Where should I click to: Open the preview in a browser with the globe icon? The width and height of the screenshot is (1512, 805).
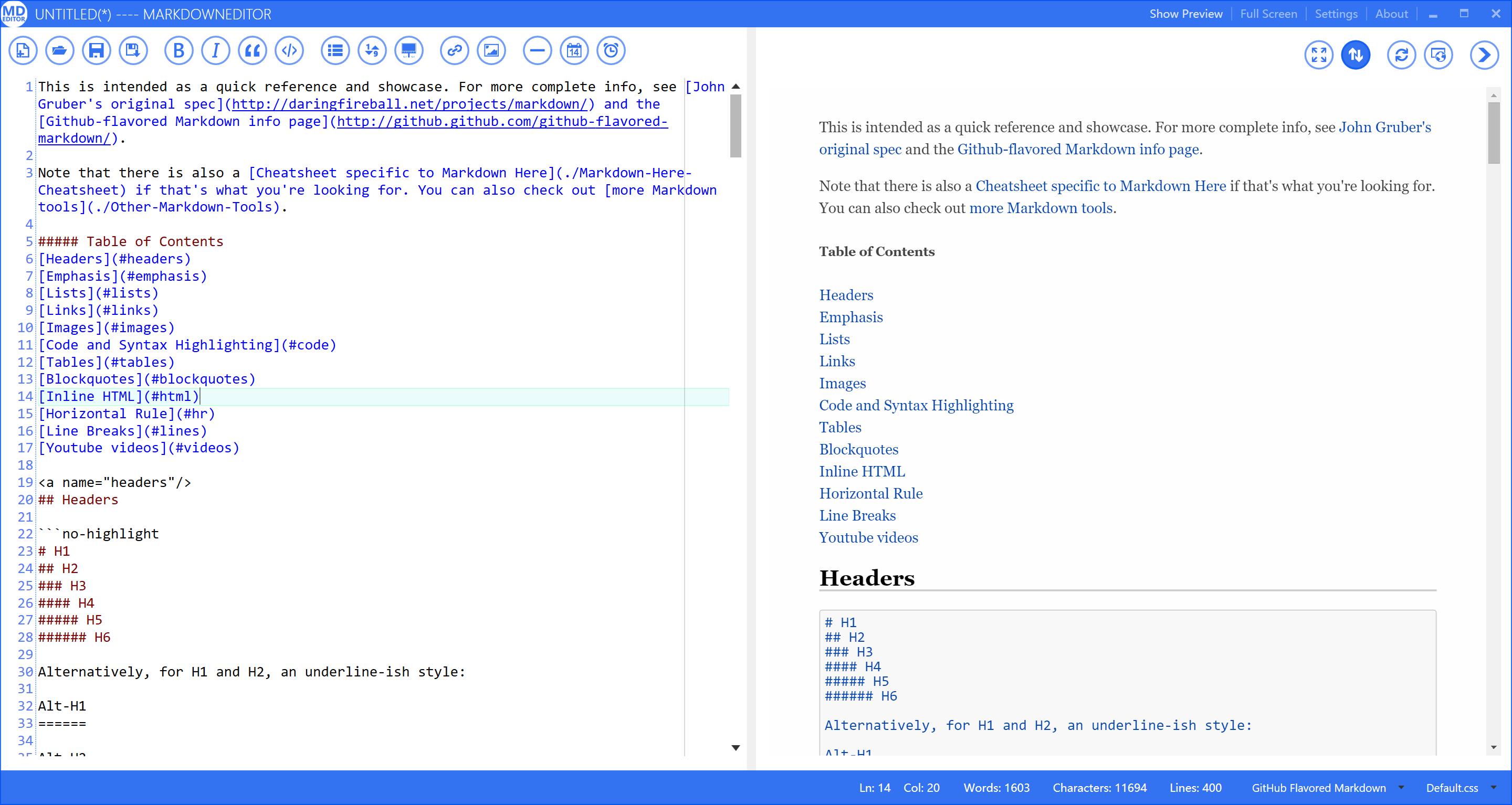click(1438, 55)
